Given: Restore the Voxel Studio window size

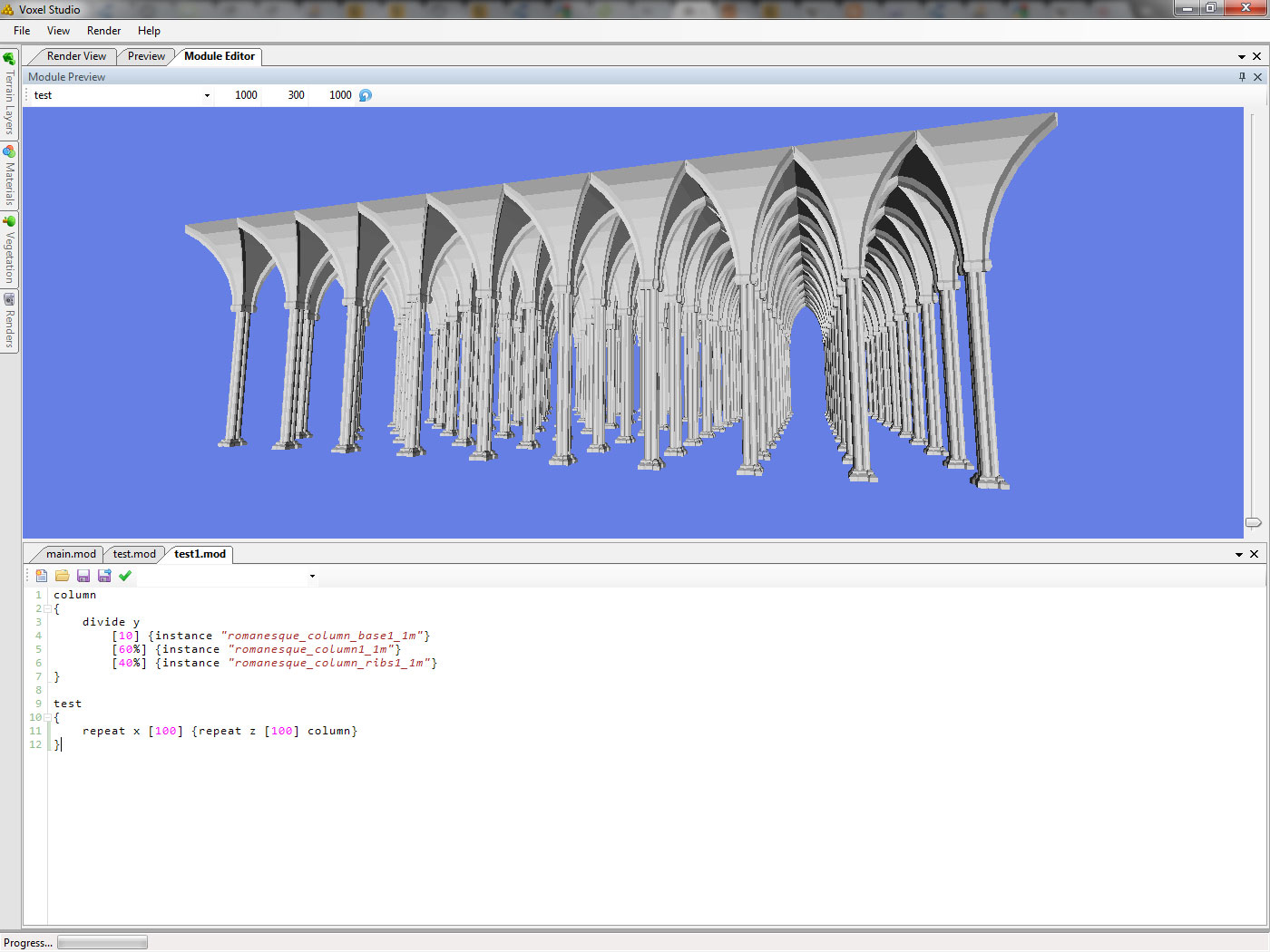Looking at the screenshot, I should [x=1210, y=8].
